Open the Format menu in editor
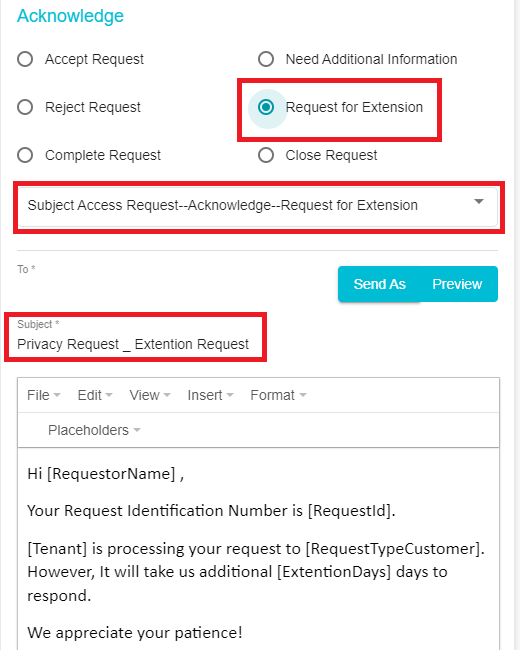The width and height of the screenshot is (520, 650). 278,395
